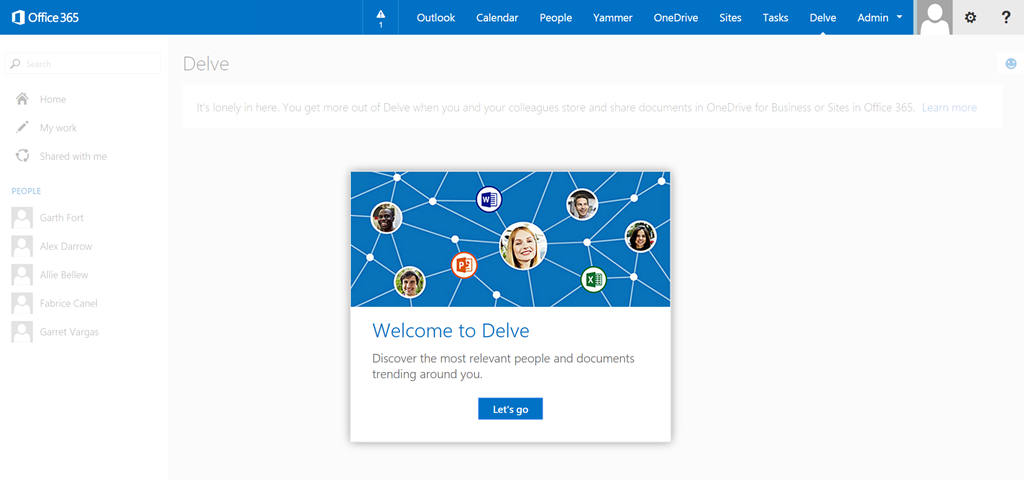
Task: Click the Let's go button
Action: click(510, 409)
